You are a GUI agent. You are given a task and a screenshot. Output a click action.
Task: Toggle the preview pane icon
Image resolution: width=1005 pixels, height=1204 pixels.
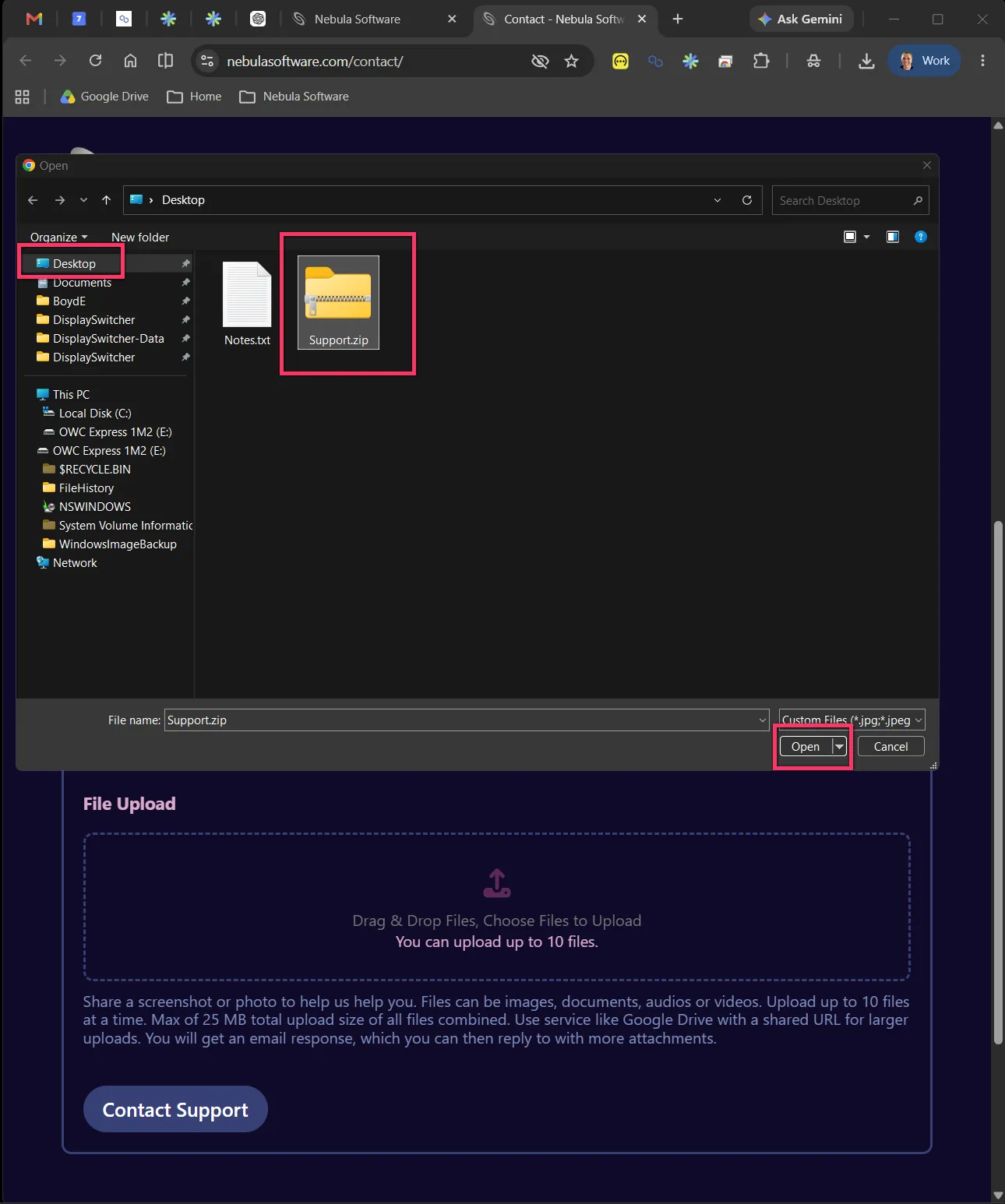[893, 237]
